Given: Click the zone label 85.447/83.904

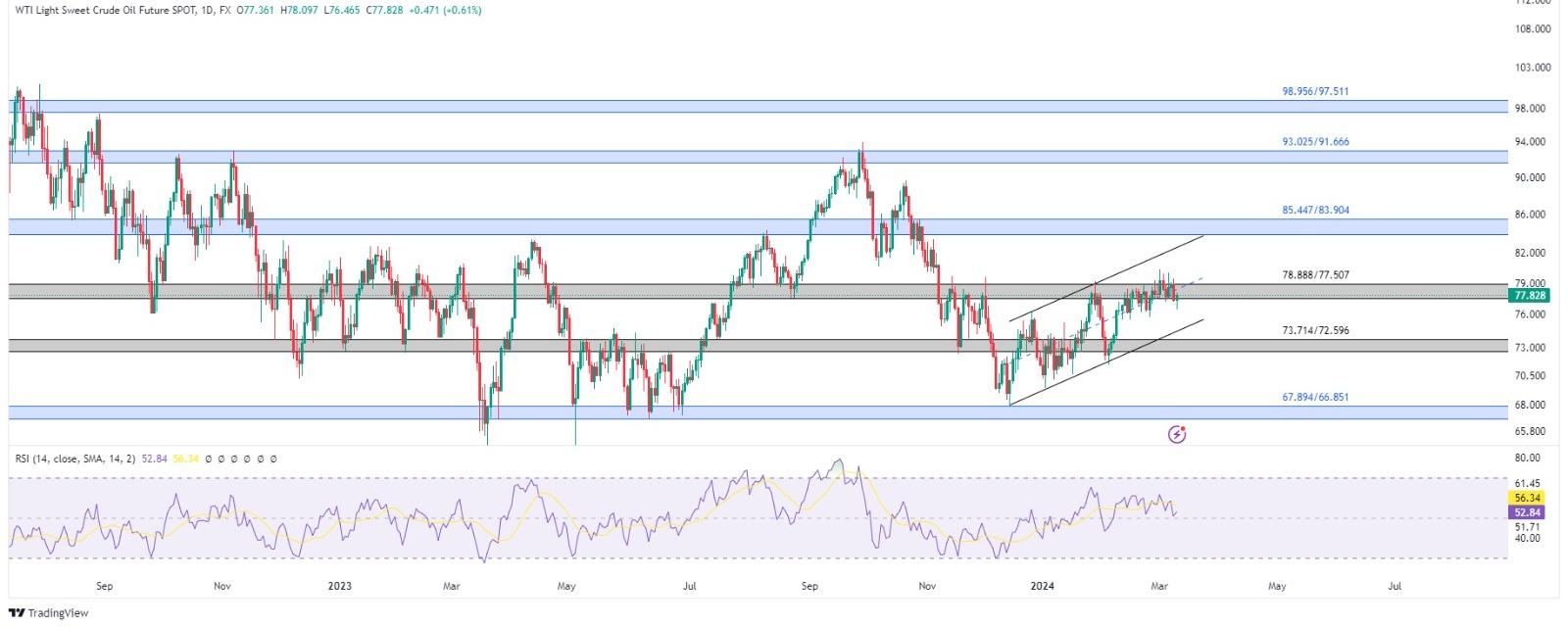Looking at the screenshot, I should point(1315,211).
